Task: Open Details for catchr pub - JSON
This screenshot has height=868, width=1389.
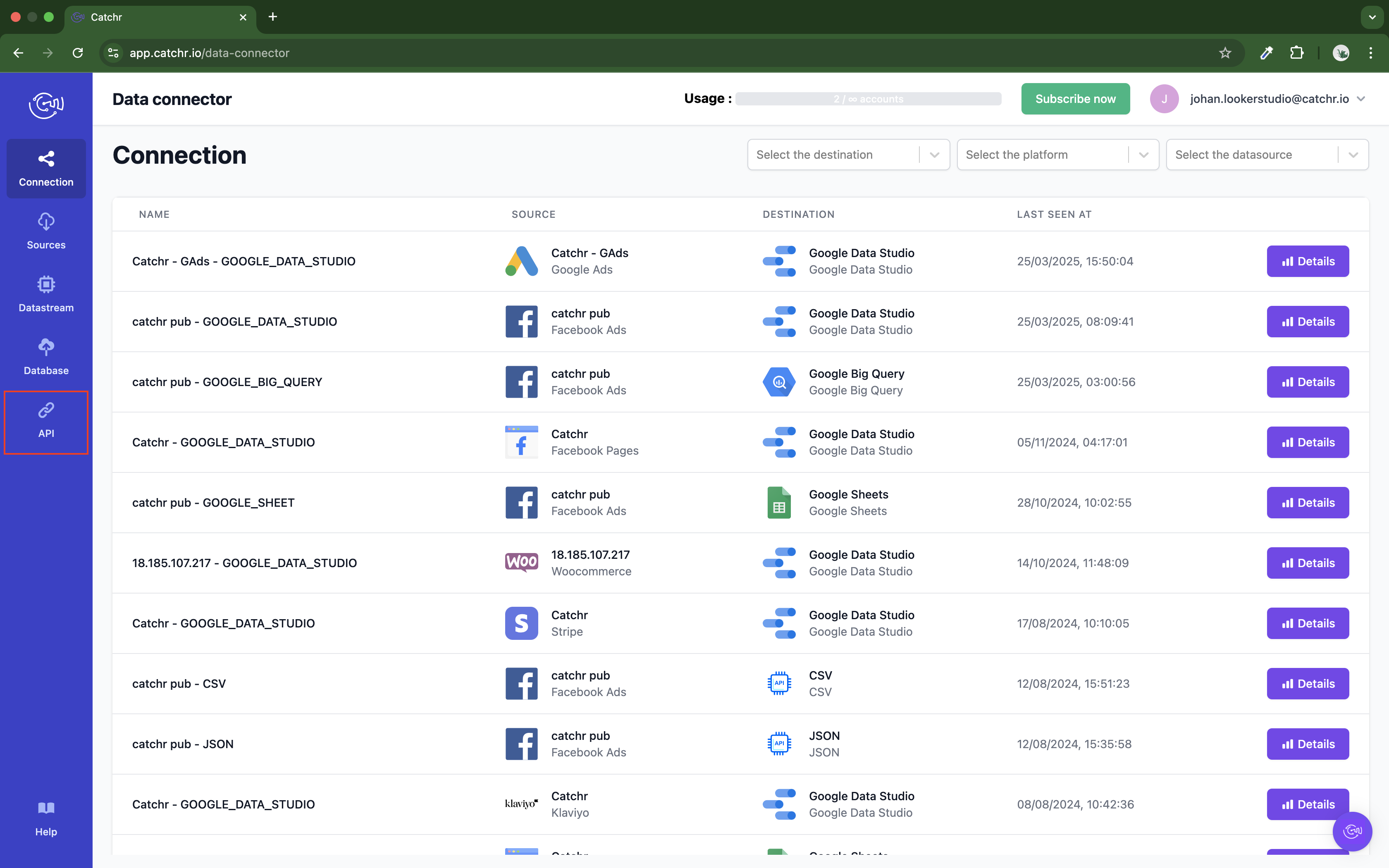Action: (1308, 744)
